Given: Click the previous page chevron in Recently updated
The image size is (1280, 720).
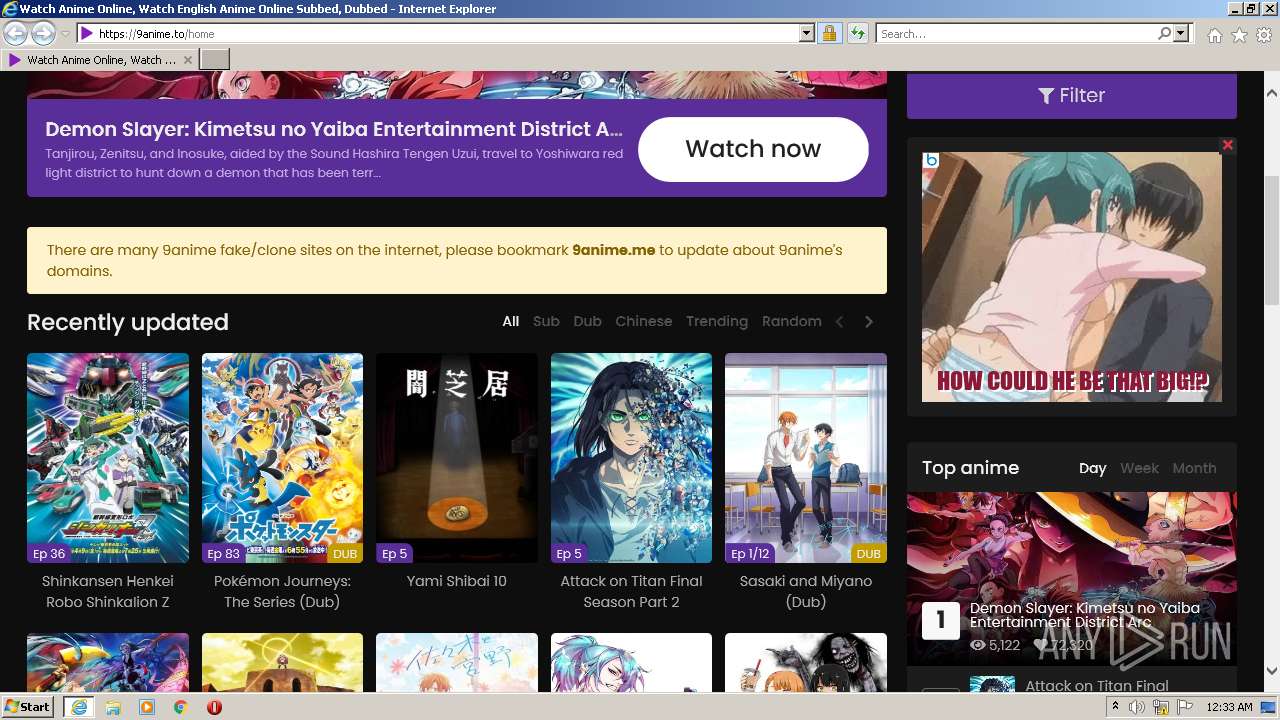Looking at the screenshot, I should (840, 322).
